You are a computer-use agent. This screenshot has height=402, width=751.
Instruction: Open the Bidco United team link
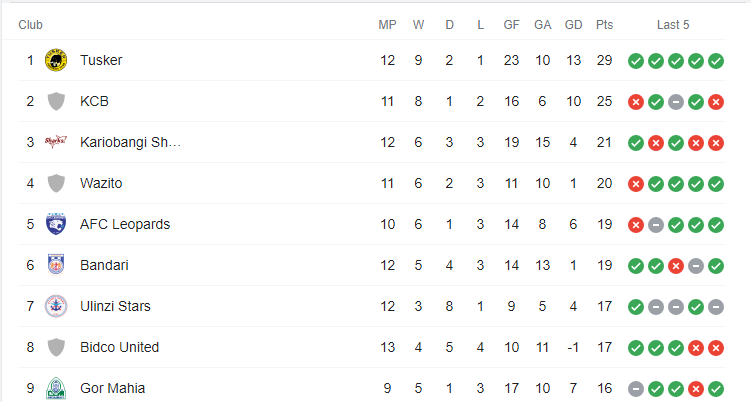(x=119, y=347)
